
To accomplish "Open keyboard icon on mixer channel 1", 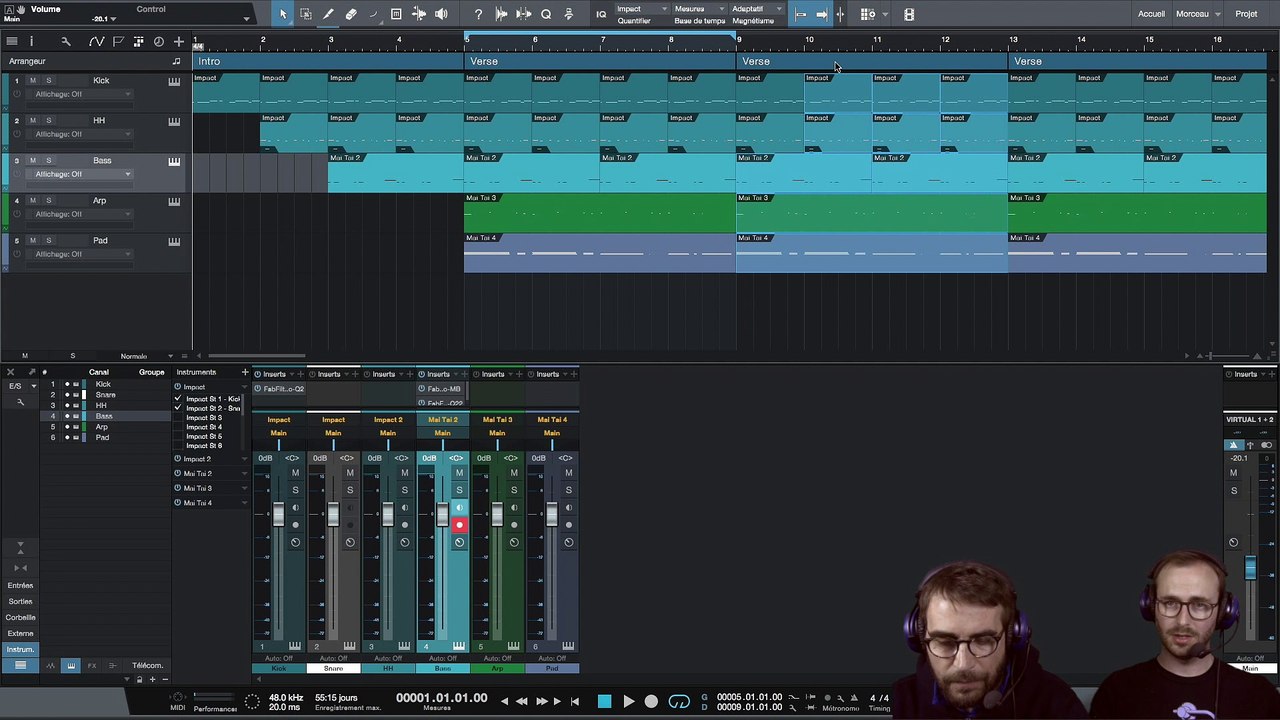I will (x=295, y=646).
